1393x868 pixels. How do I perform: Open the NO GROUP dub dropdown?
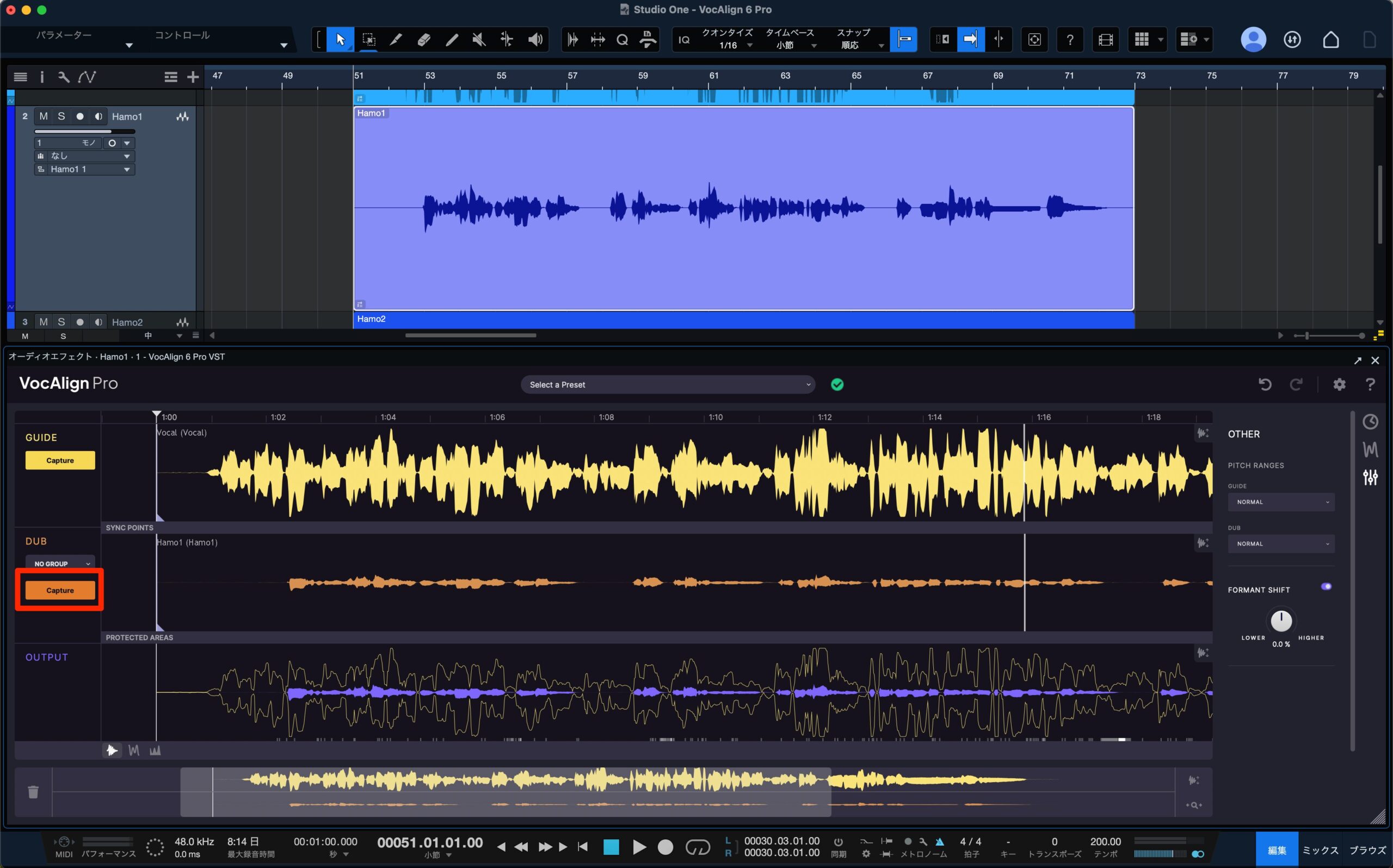(x=60, y=564)
